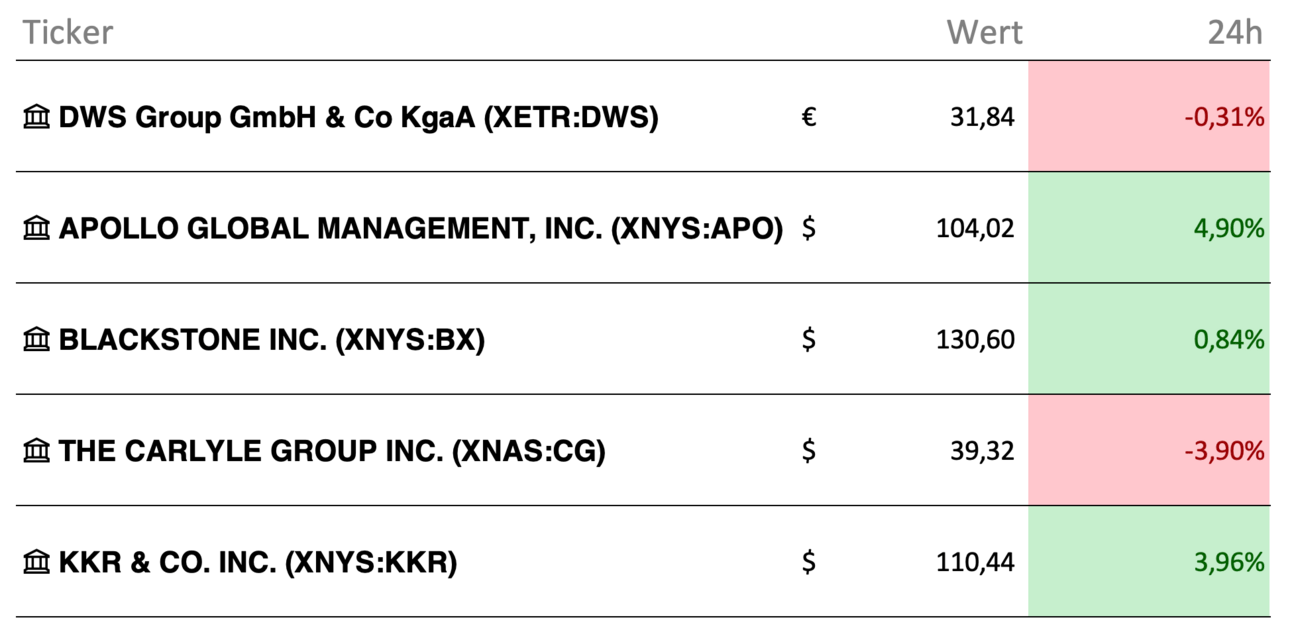1292x640 pixels.
Task: Click the bank icon beside DWS Group
Action: click(36, 118)
